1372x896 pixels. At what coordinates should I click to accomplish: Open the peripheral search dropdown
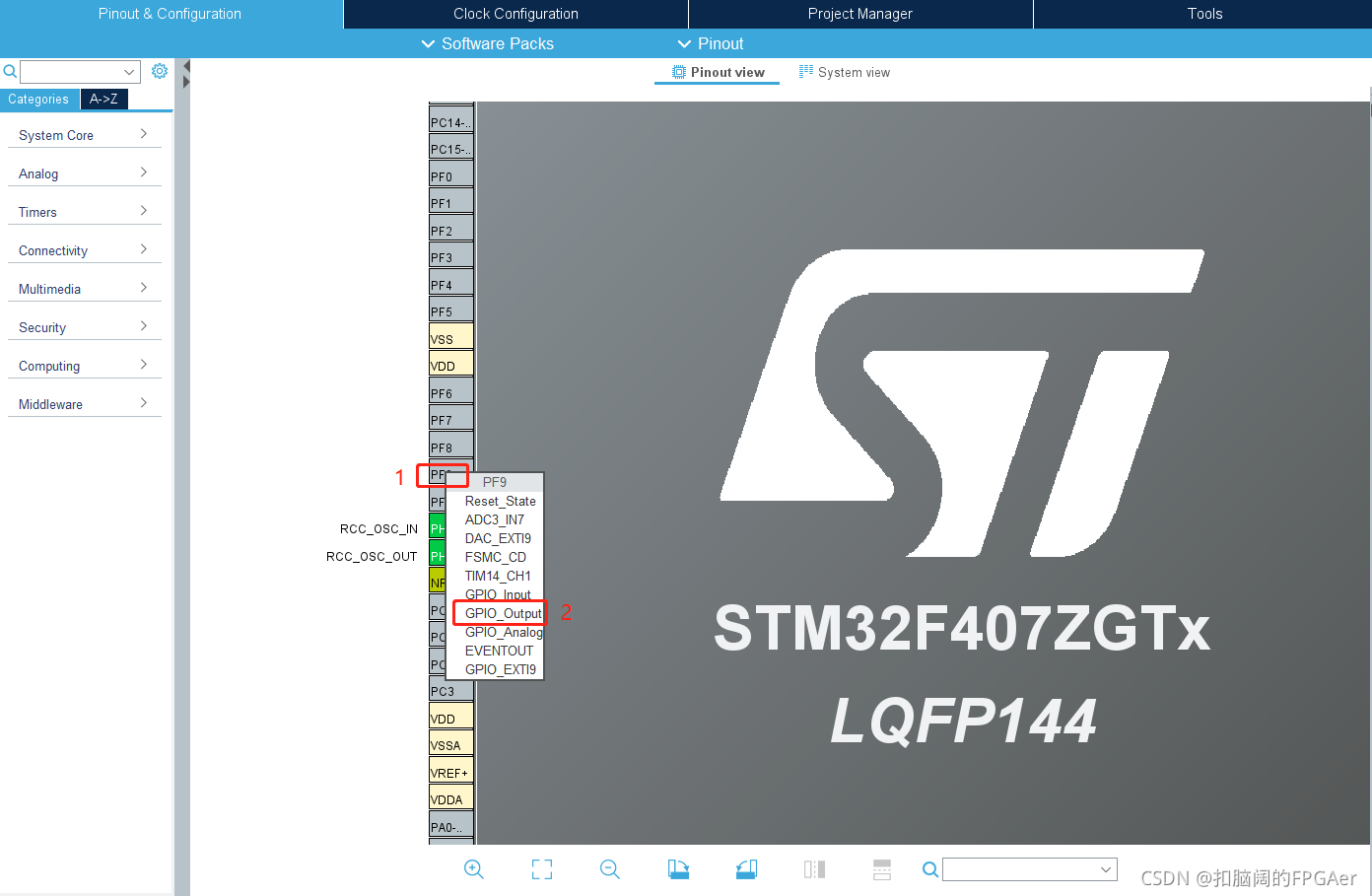[x=129, y=72]
